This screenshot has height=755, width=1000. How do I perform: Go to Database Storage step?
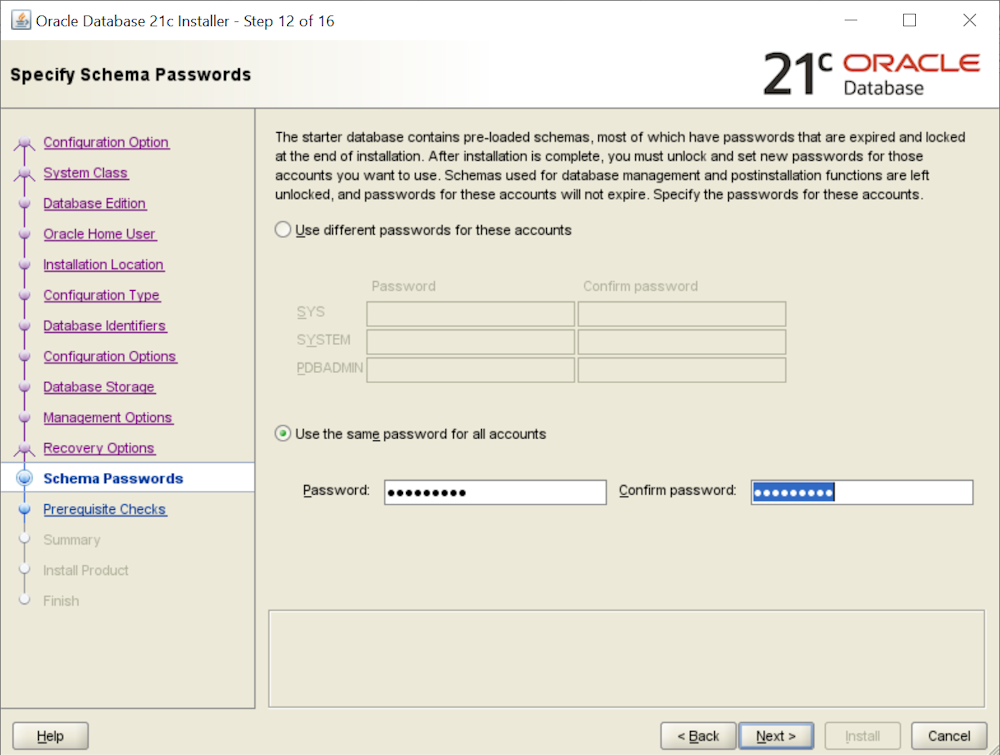pos(99,387)
